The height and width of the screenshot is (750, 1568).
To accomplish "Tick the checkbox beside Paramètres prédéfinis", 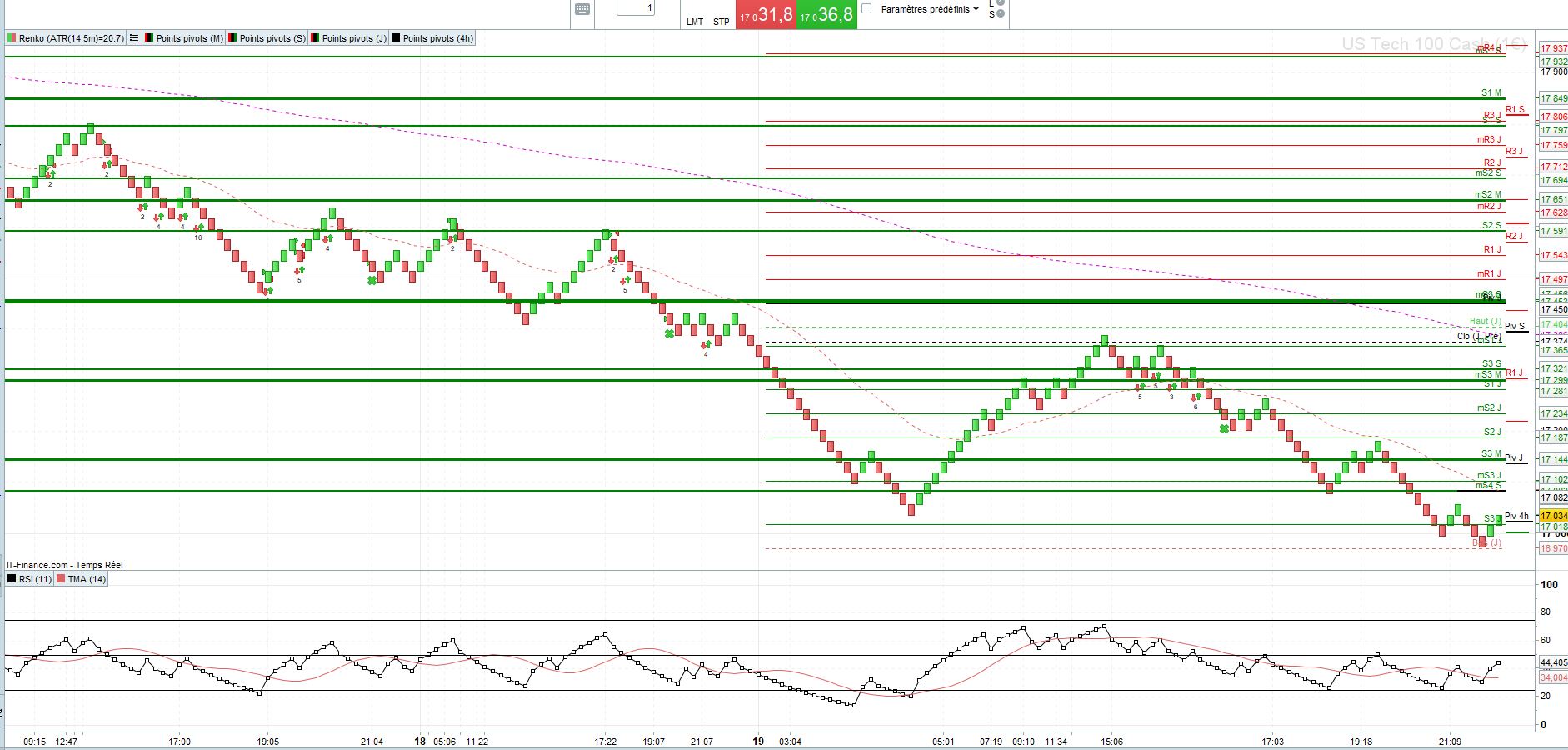I will 866,8.
